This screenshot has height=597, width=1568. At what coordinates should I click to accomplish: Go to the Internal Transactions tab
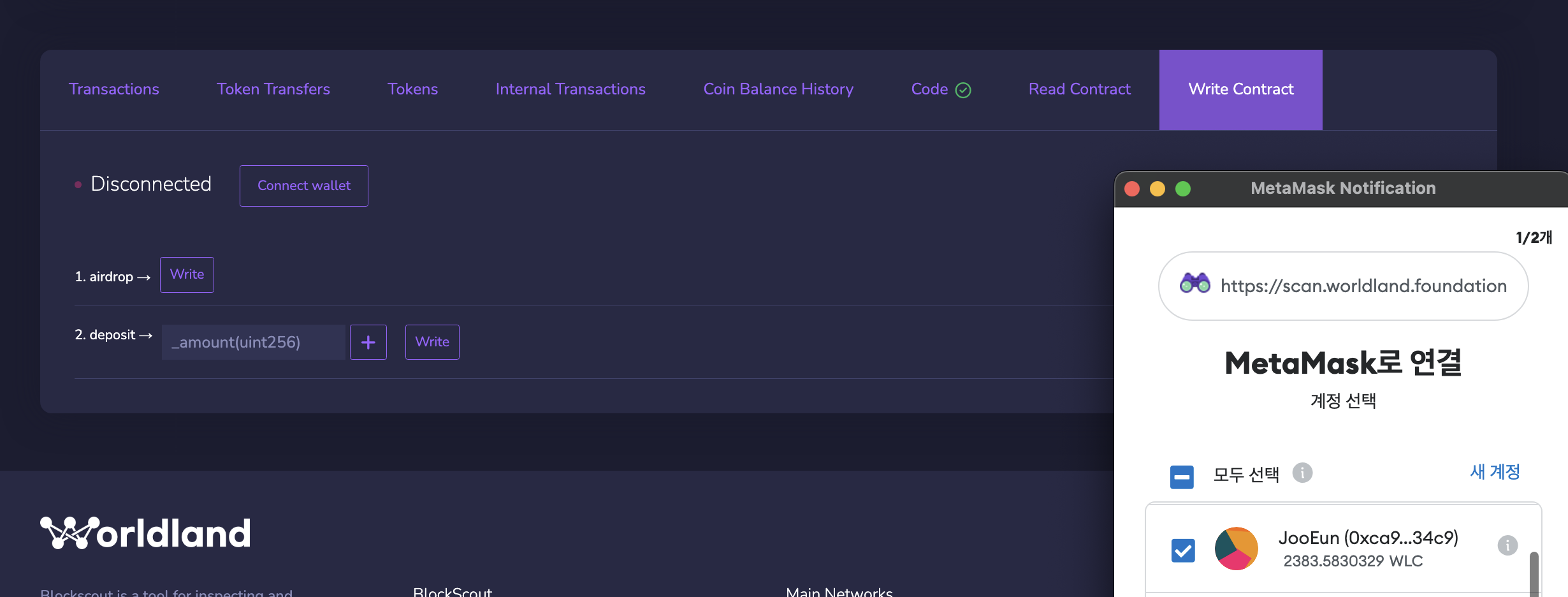pos(570,89)
